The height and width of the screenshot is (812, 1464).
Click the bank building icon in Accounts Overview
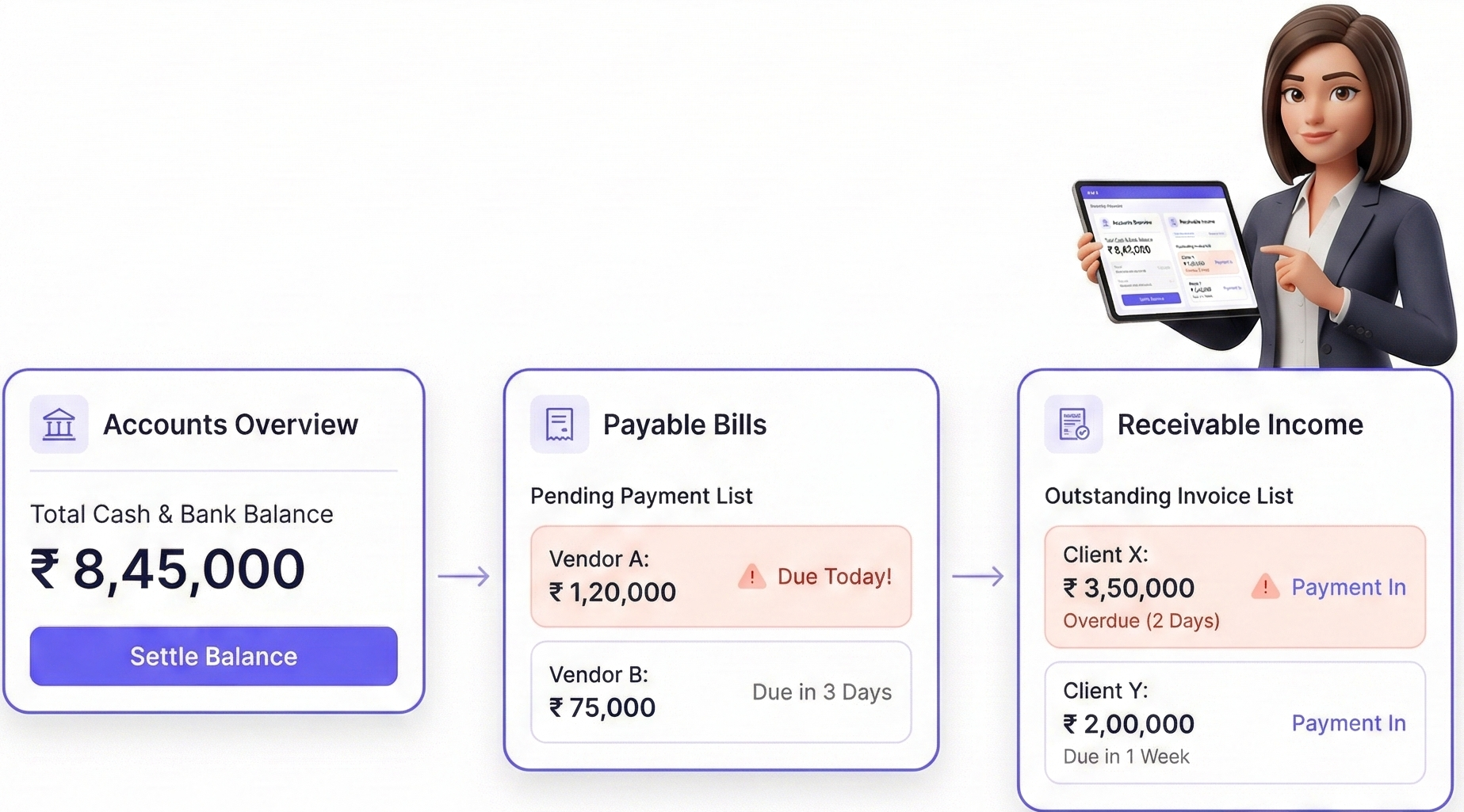(59, 424)
